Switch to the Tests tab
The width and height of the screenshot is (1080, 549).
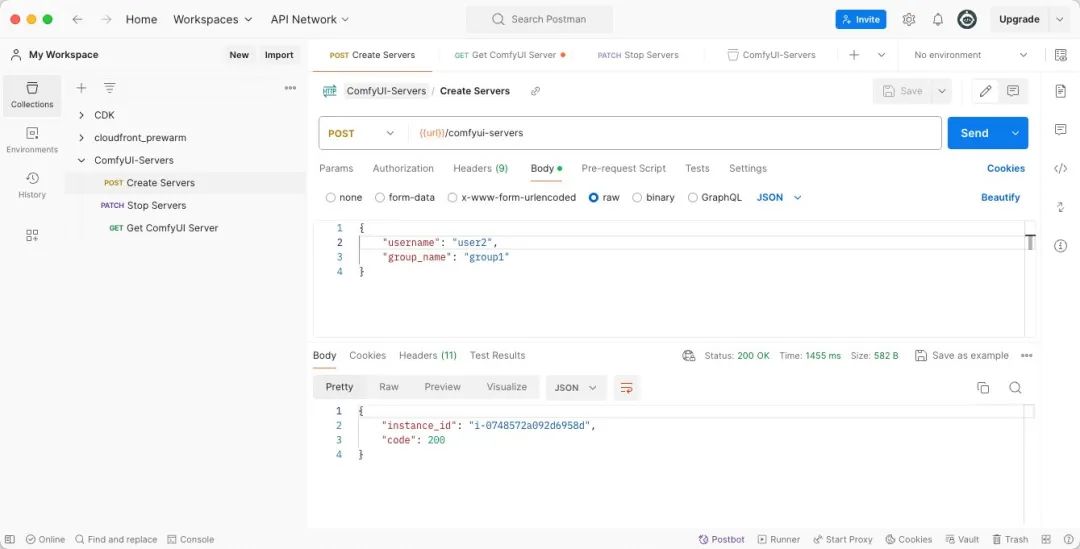(697, 169)
